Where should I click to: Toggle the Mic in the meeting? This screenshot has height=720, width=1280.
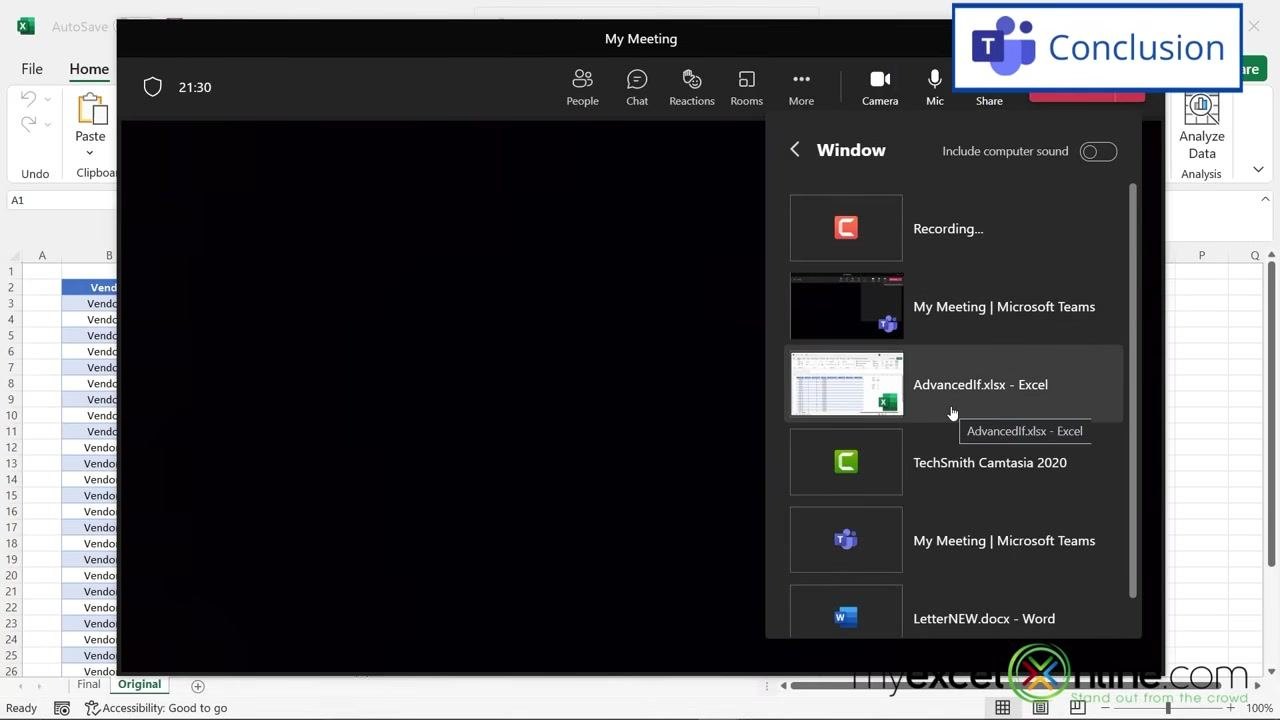935,87
